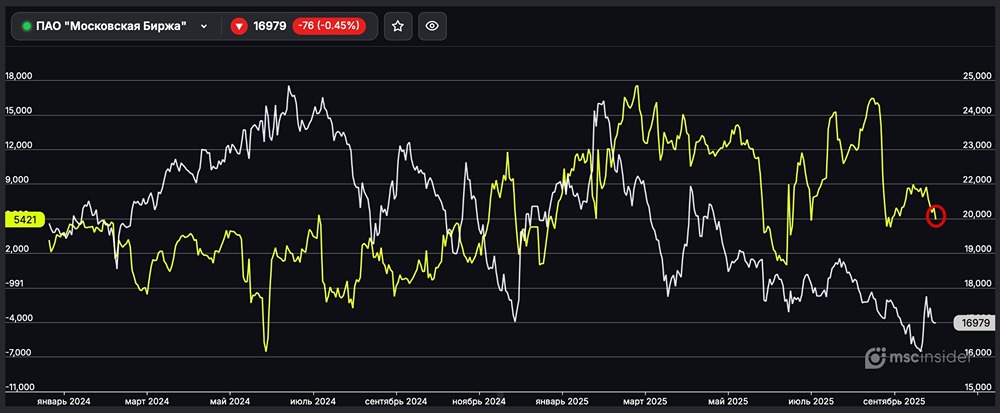The width and height of the screenshot is (1000, 413).
Task: Click the март 2025 axis label
Action: point(645,402)
